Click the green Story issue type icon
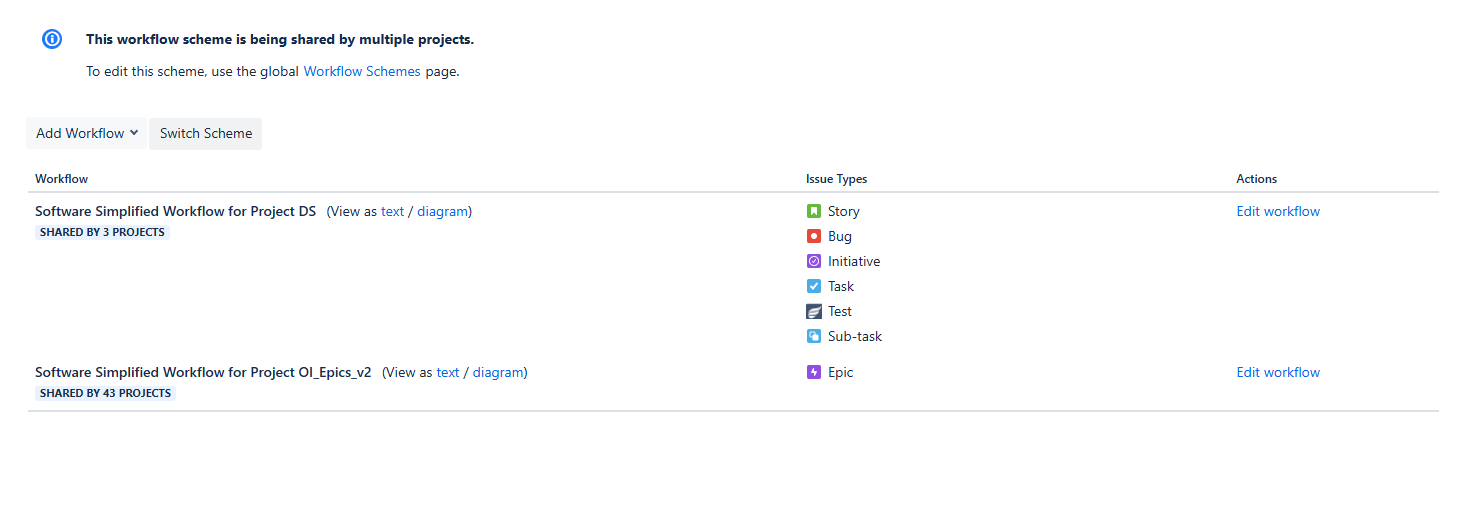 (x=814, y=211)
